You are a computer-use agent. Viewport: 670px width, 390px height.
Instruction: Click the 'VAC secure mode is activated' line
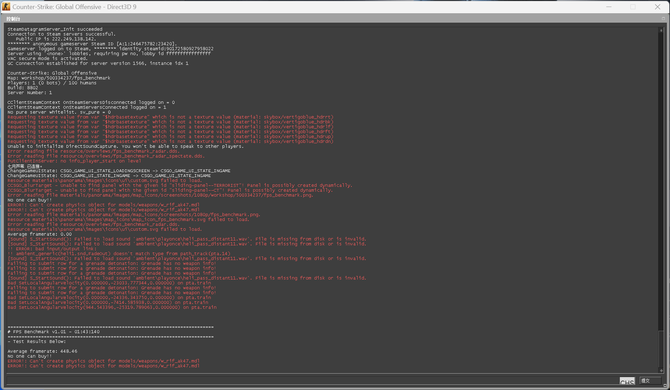pos(47,59)
